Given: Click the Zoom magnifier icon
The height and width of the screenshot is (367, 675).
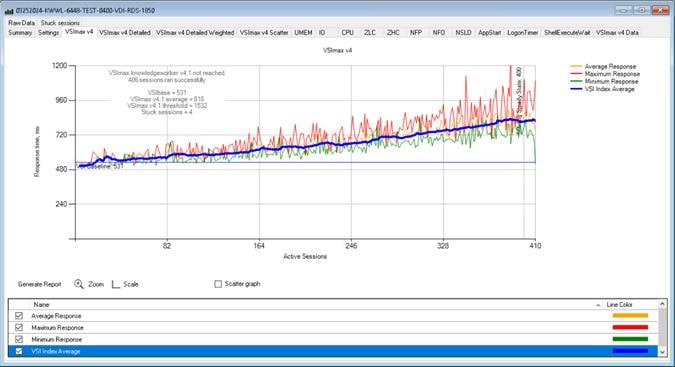Looking at the screenshot, I should tap(78, 284).
